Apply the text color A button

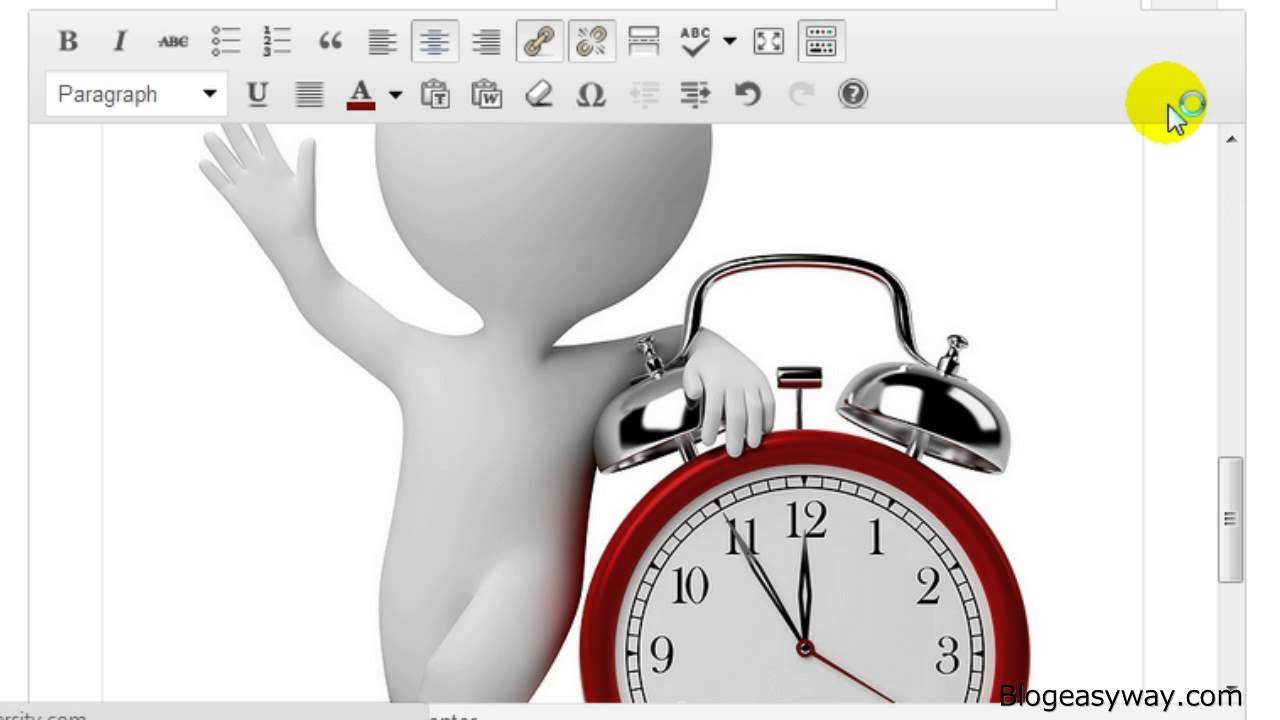(x=361, y=94)
